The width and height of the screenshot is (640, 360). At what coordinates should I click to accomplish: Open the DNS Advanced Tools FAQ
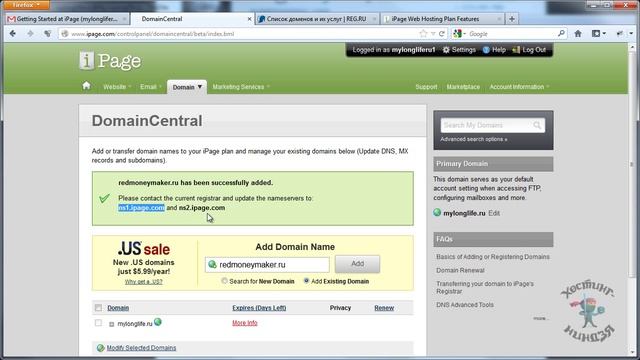tap(464, 304)
